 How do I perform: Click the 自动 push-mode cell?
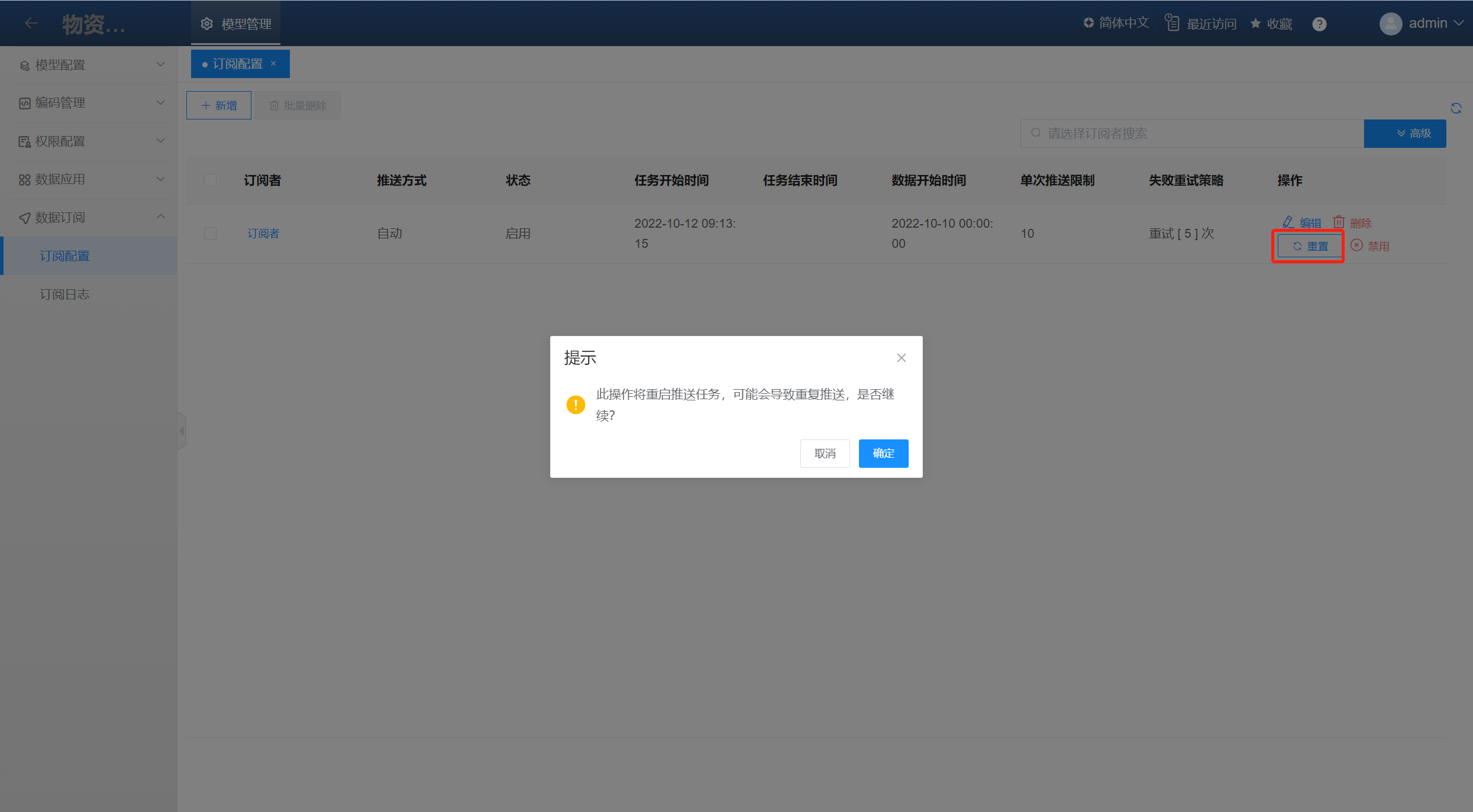pos(390,234)
